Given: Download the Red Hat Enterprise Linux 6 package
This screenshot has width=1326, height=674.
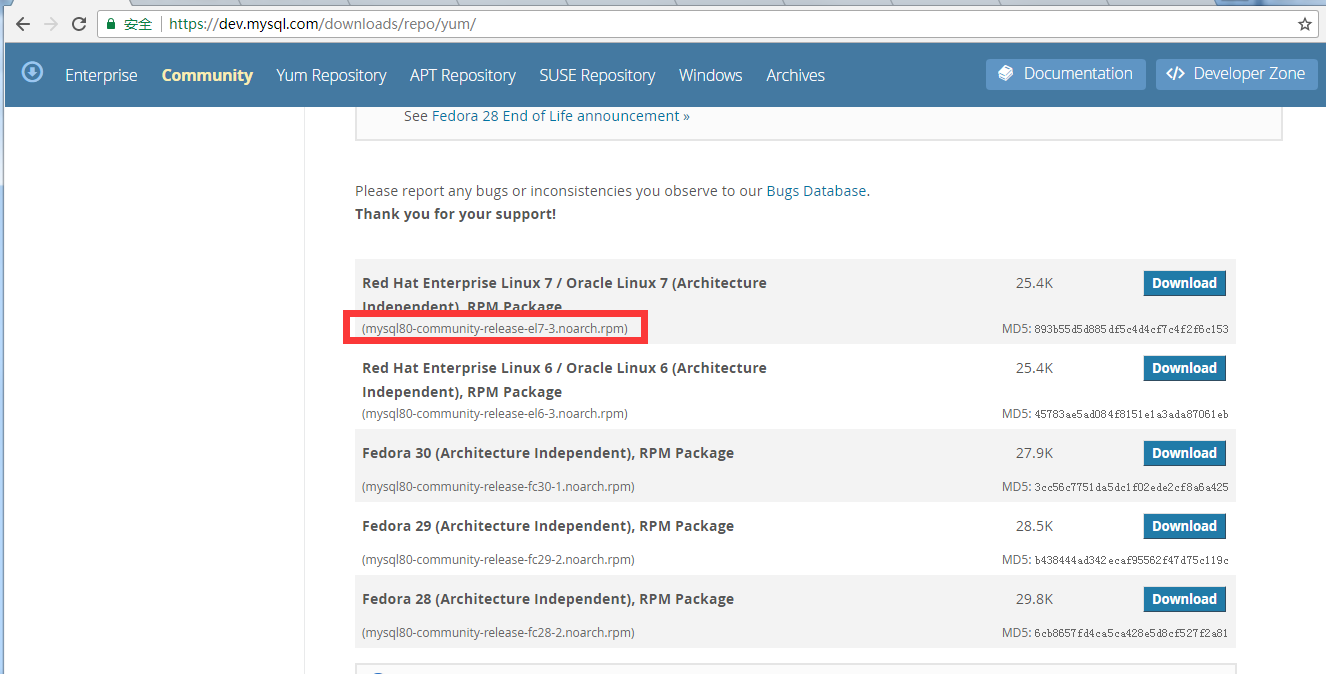Looking at the screenshot, I should click(x=1184, y=368).
